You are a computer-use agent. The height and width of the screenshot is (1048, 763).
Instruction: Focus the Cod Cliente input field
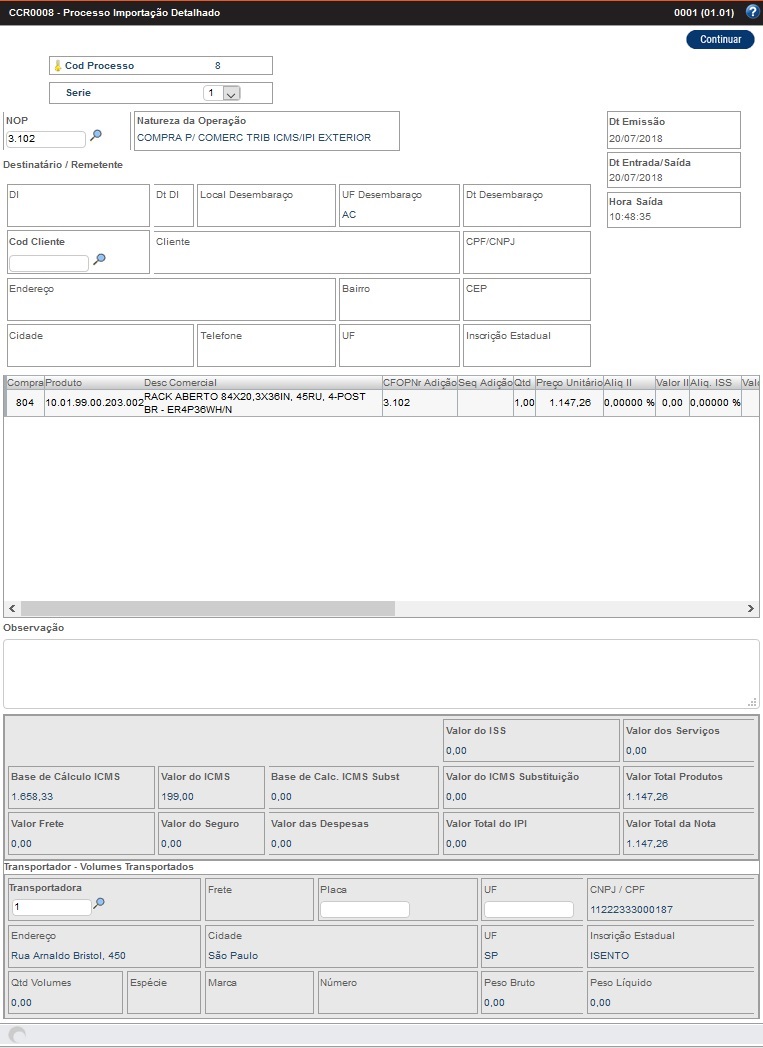[49, 263]
